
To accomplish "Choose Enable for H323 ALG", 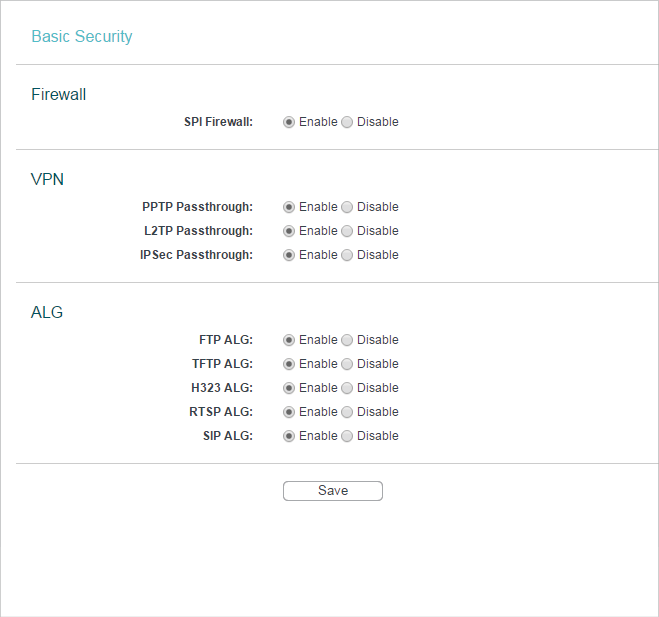I will click(289, 388).
